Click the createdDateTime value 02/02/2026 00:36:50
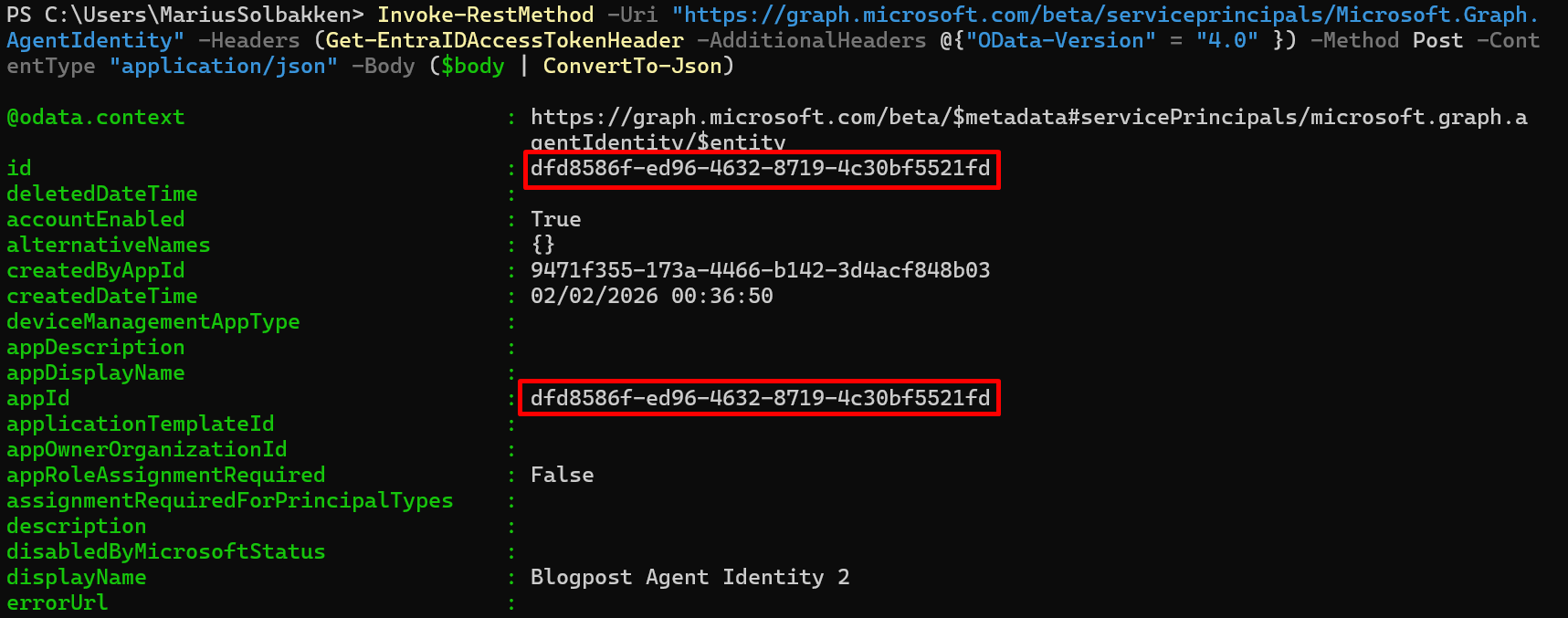Screen dimensions: 1568x618 click(x=651, y=297)
